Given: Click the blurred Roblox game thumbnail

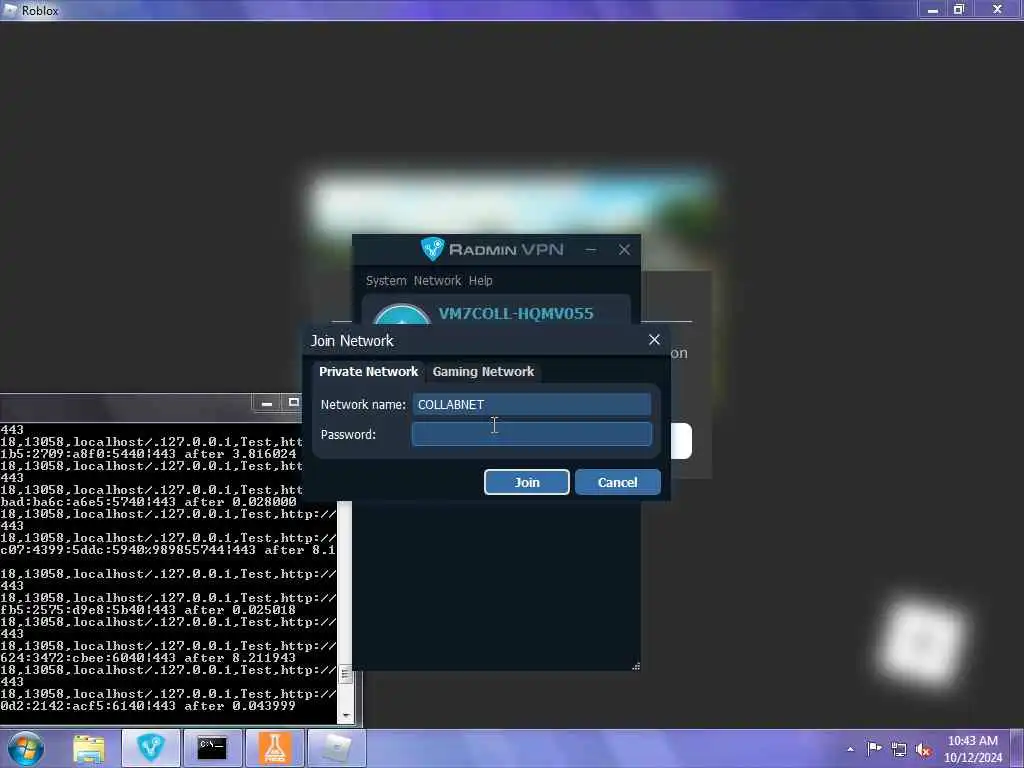Looking at the screenshot, I should click(x=513, y=206).
